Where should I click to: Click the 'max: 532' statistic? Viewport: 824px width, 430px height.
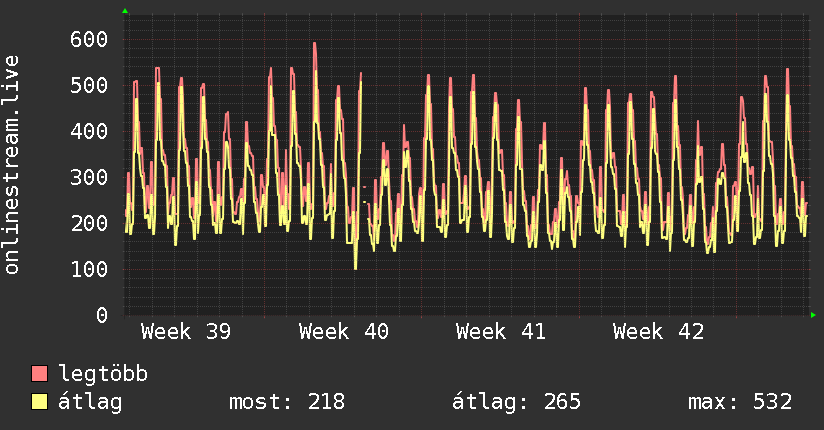coord(740,402)
